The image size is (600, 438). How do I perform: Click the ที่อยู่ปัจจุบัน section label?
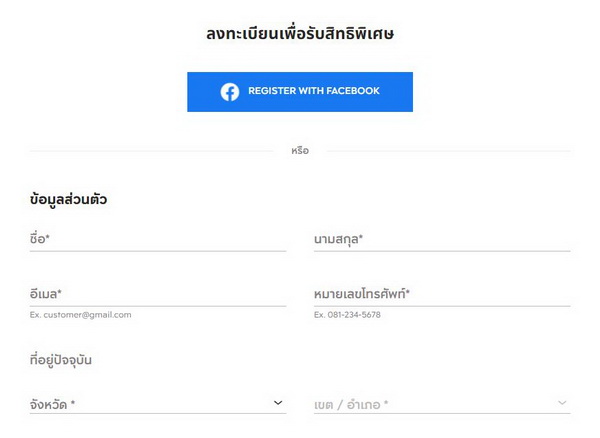click(68, 359)
